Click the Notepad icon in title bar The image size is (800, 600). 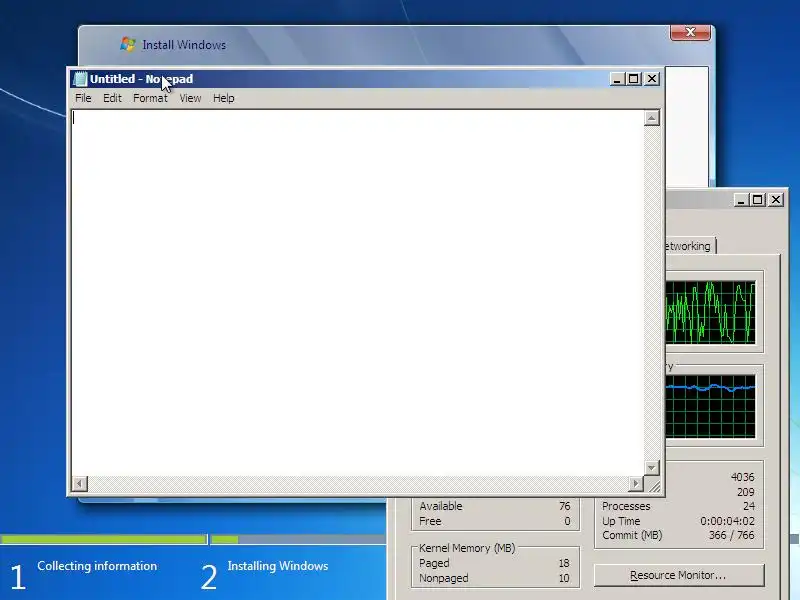point(80,79)
